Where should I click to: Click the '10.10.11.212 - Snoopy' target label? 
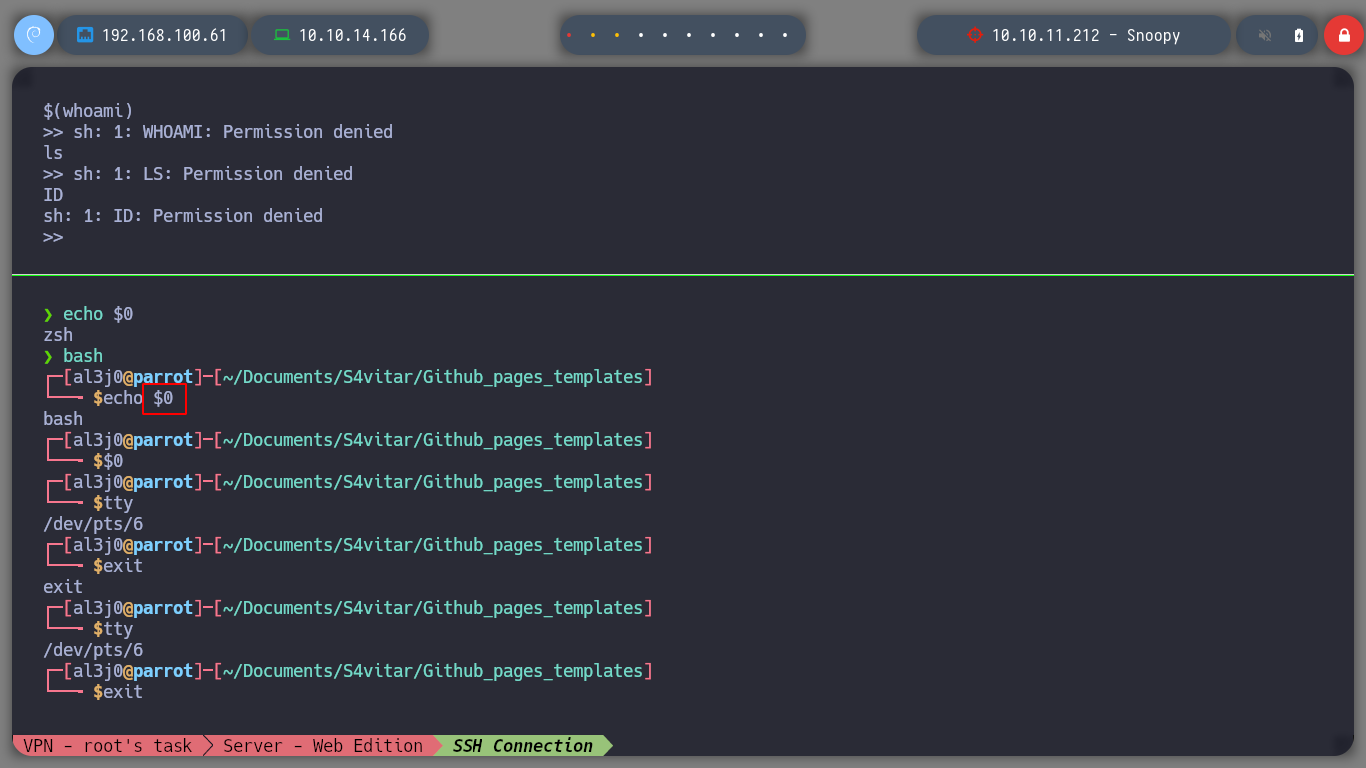pyautogui.click(x=1086, y=35)
